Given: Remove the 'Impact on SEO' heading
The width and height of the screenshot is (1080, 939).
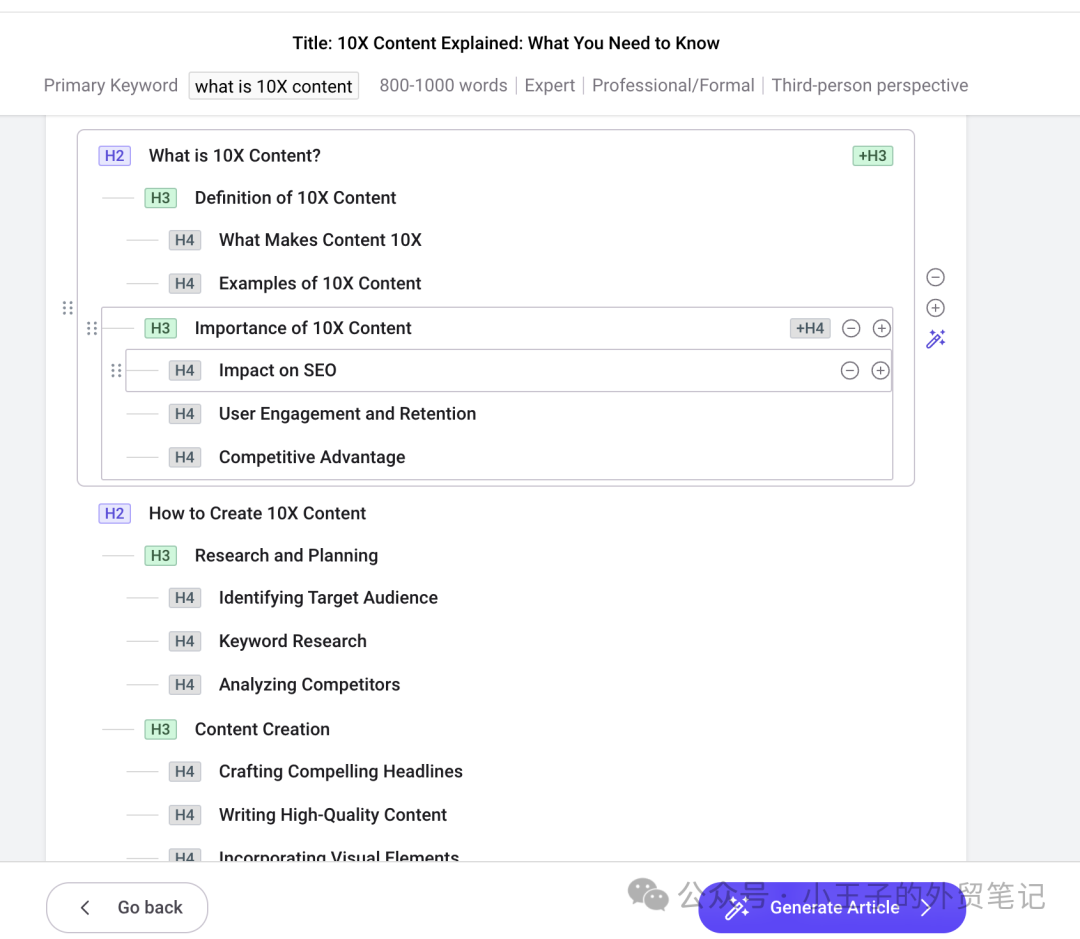Looking at the screenshot, I should click(x=850, y=371).
